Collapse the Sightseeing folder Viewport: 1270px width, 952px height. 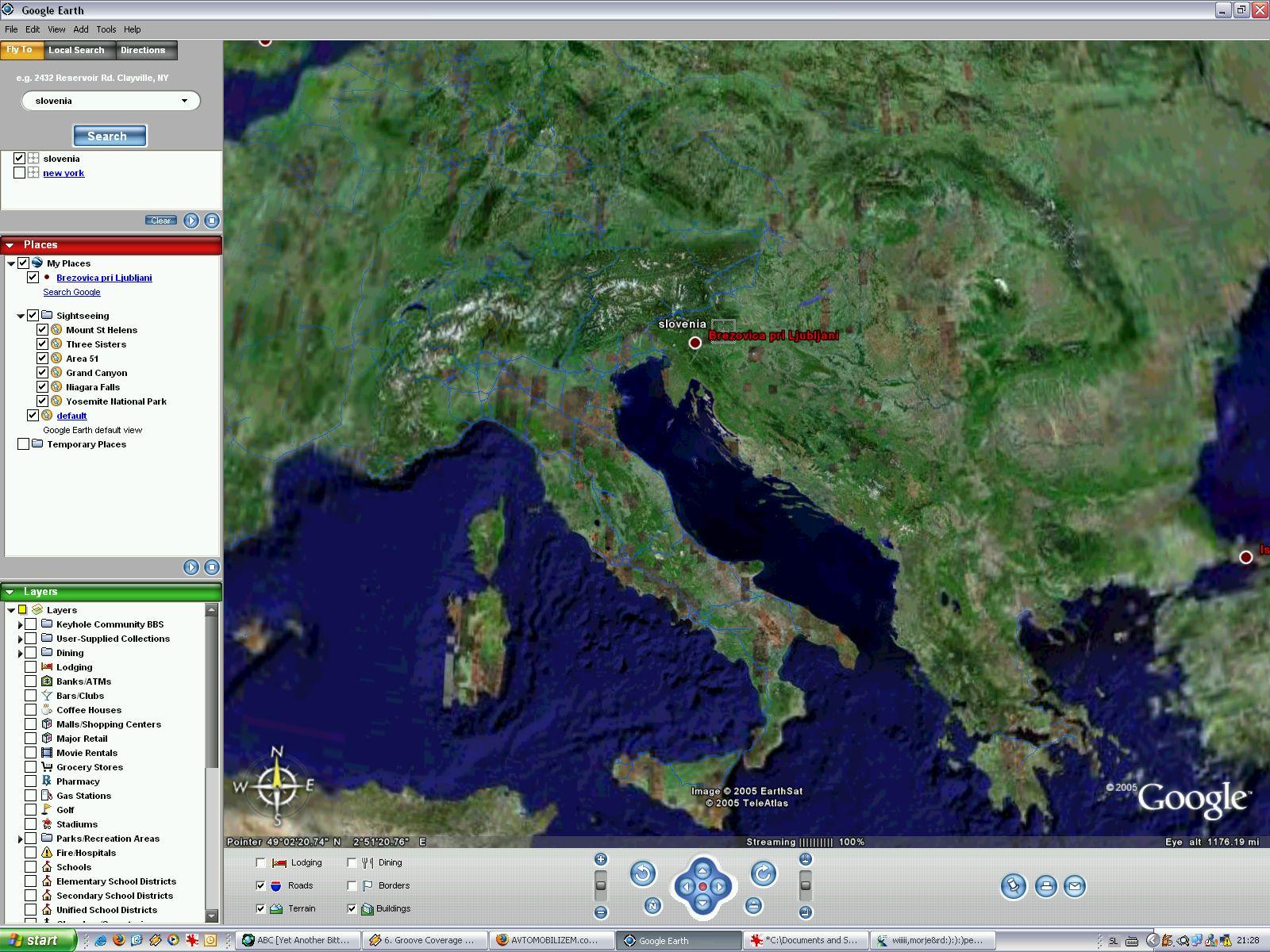coord(20,316)
